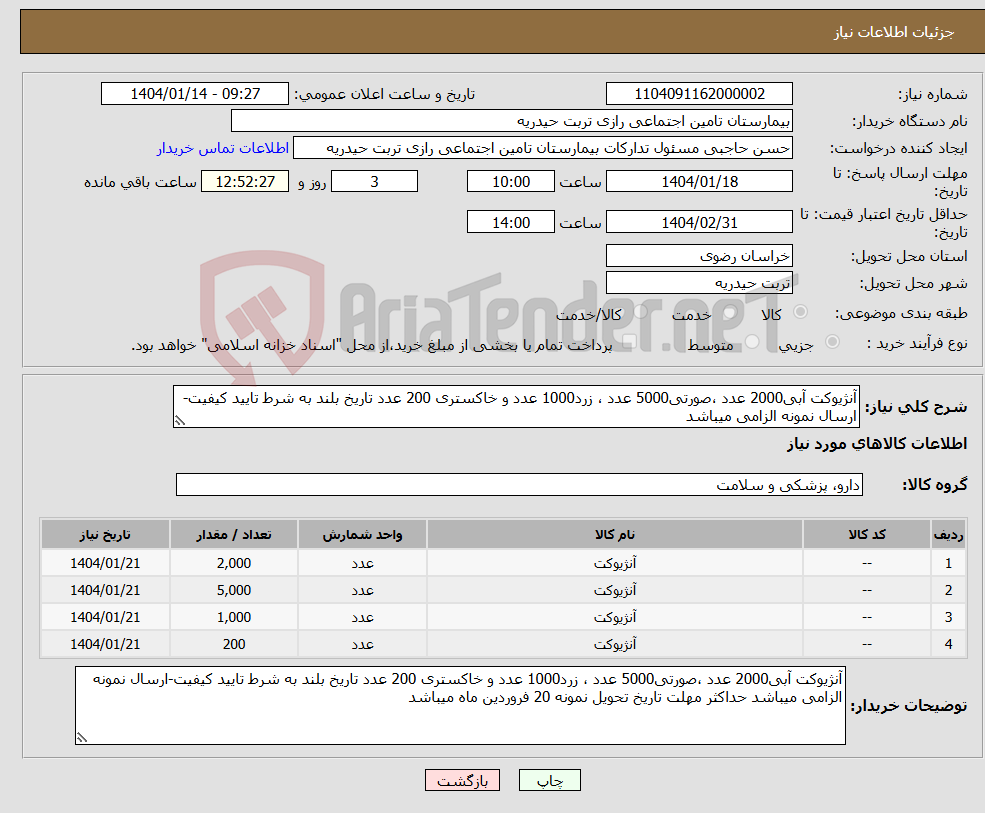Click the response deadline date 1404/01/18

tap(699, 182)
